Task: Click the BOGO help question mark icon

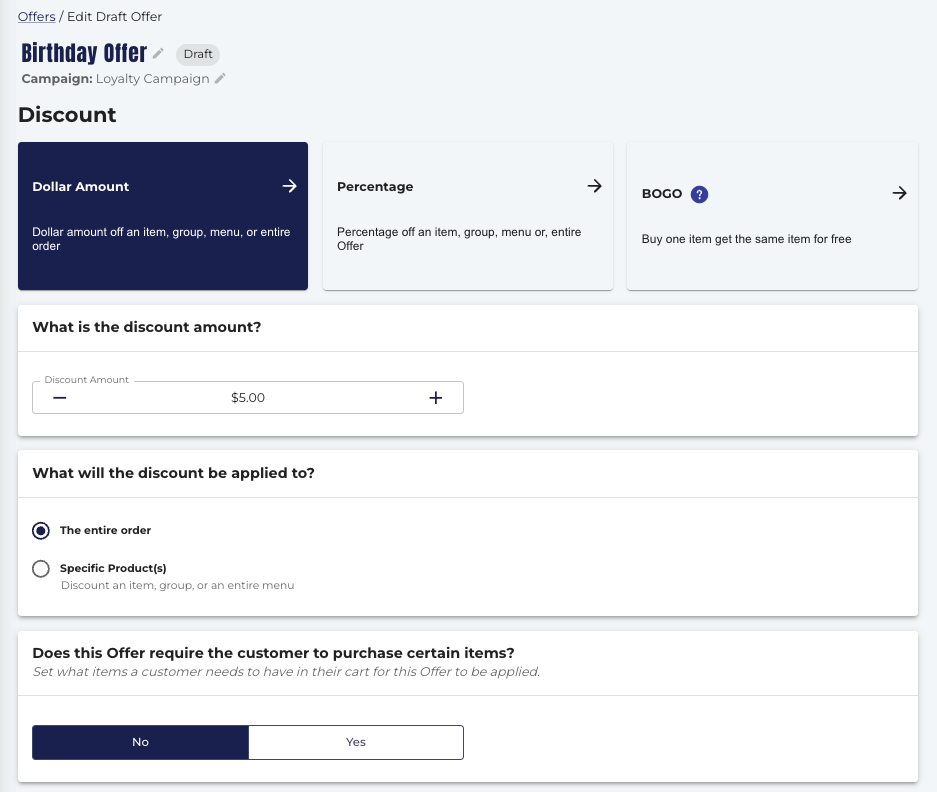Action: pos(699,194)
